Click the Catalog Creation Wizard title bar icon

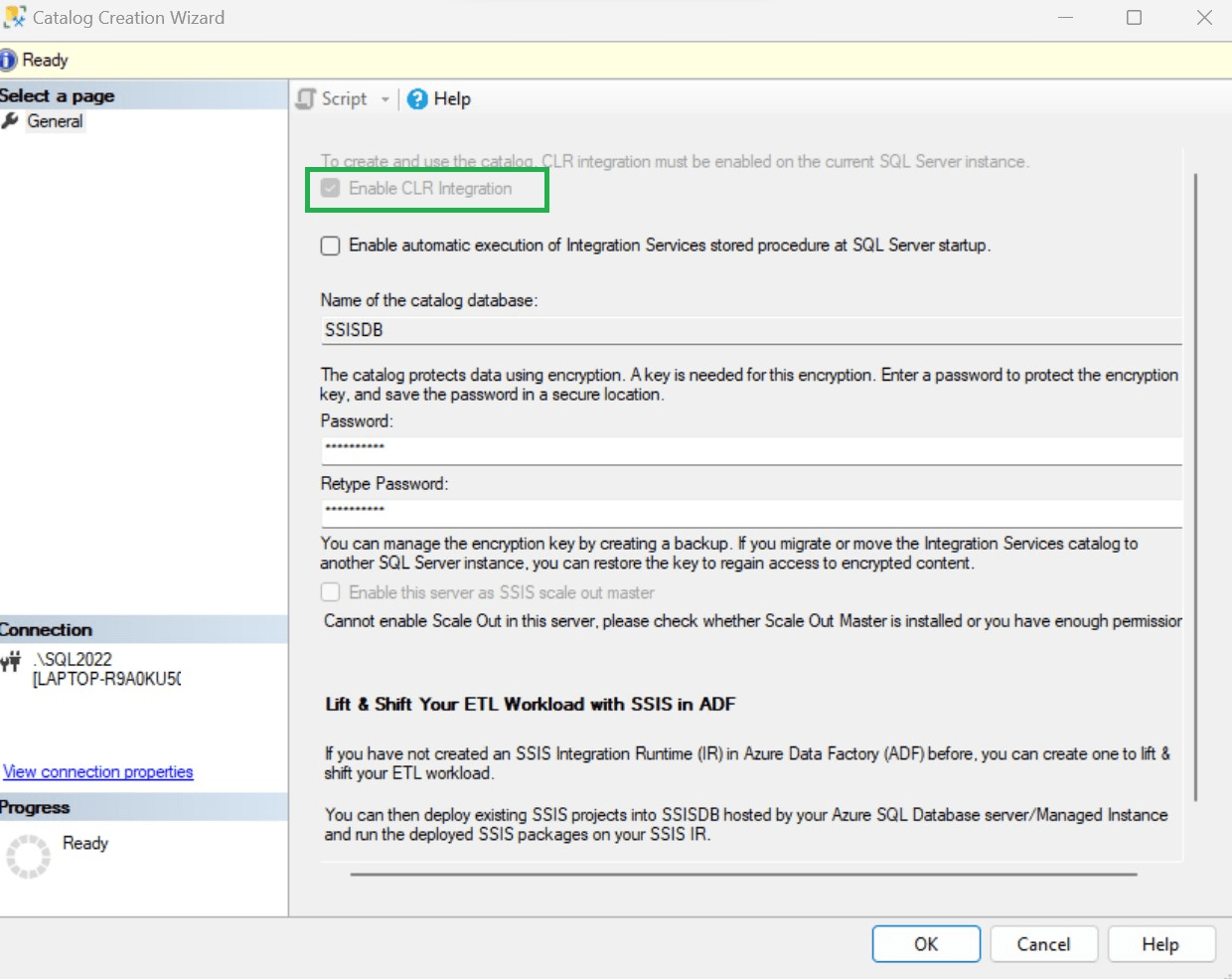[x=14, y=16]
